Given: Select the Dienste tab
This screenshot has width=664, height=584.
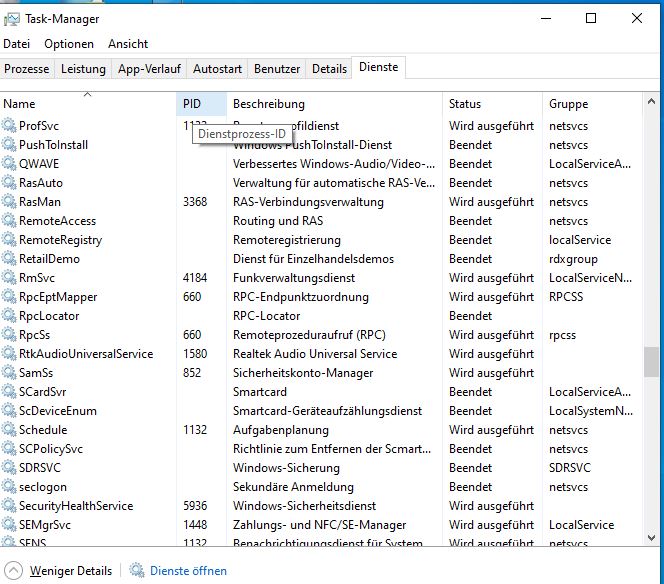Looking at the screenshot, I should [x=379, y=67].
